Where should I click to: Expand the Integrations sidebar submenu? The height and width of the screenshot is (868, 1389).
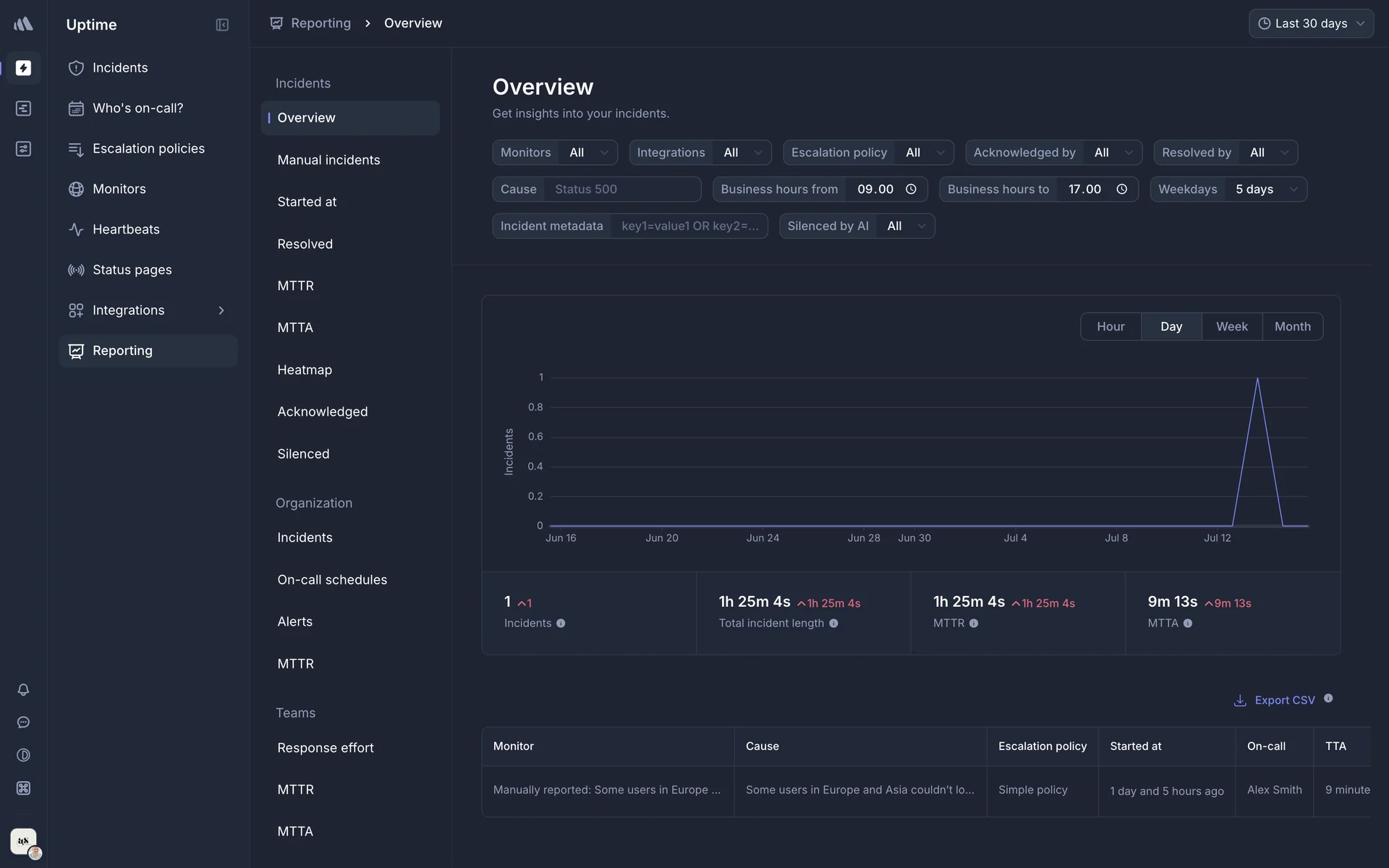pos(221,310)
